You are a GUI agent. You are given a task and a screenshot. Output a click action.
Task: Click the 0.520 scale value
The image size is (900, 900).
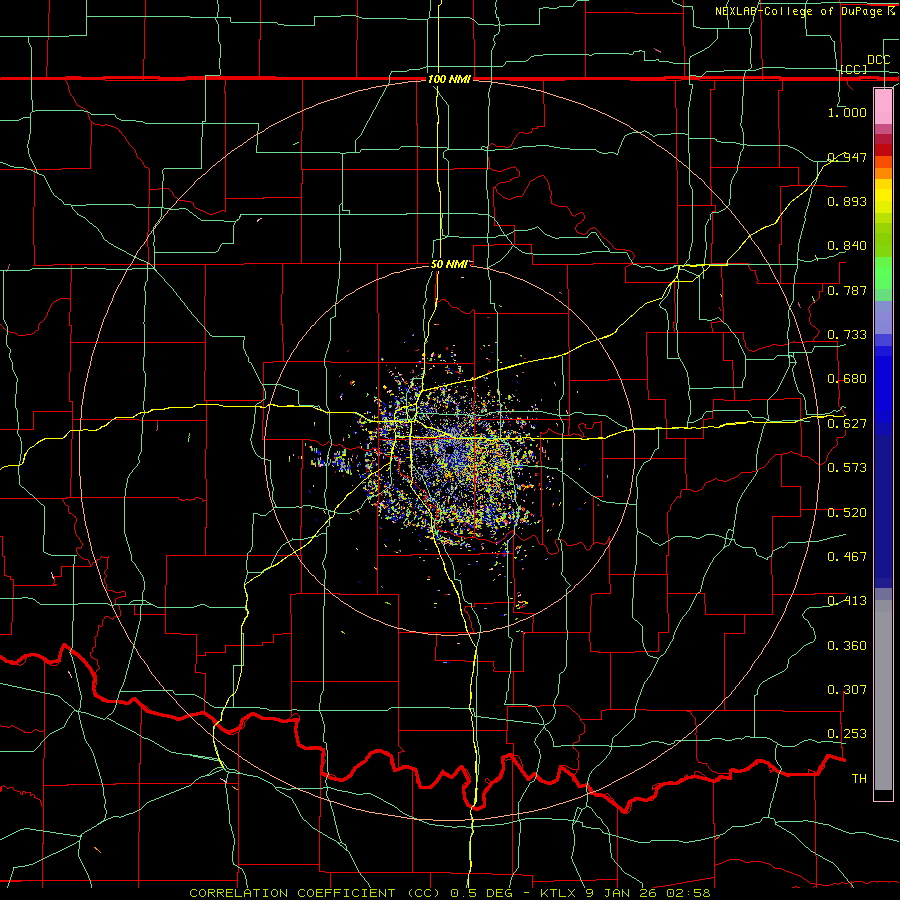[847, 513]
